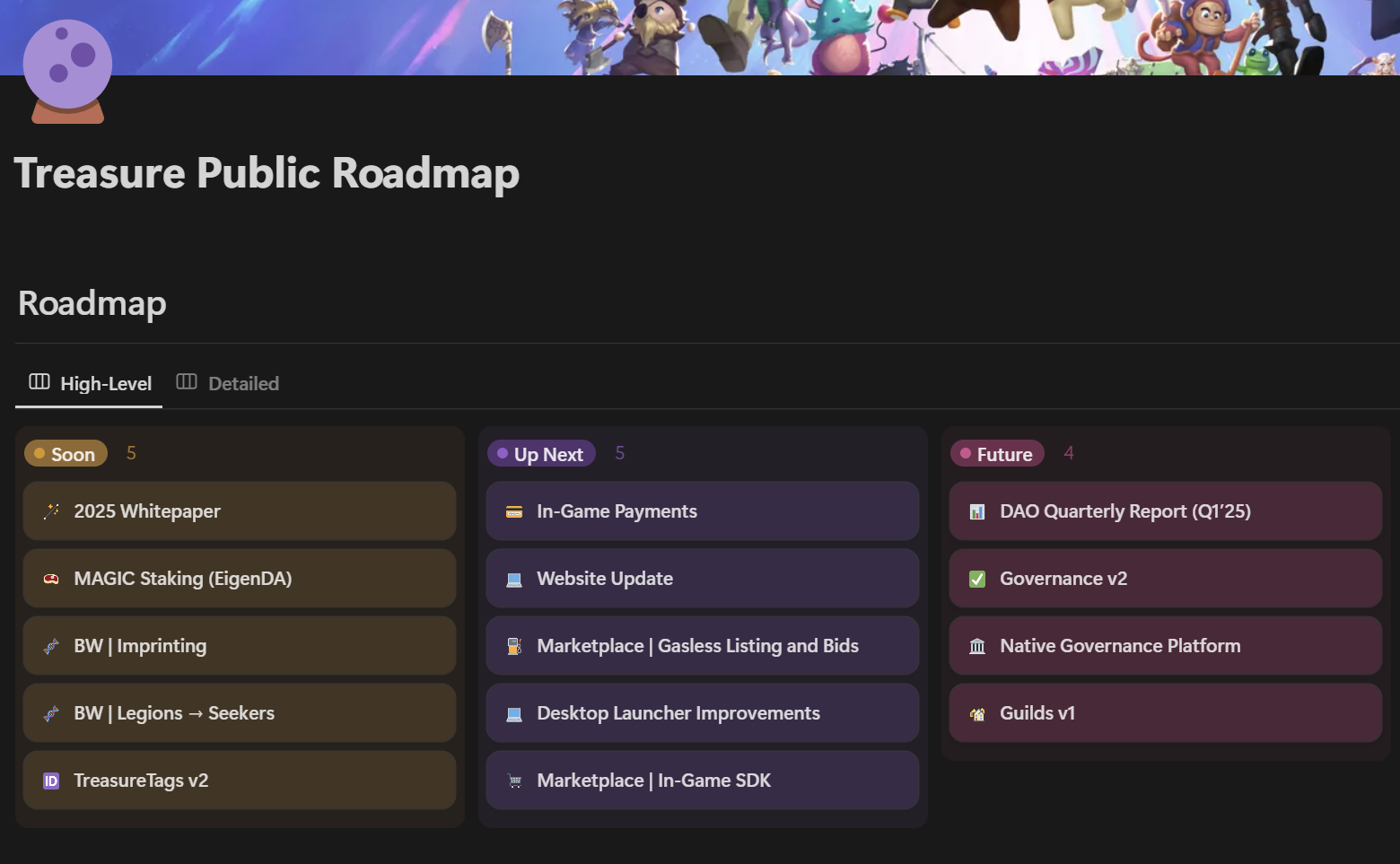Click the Treasure Public Roadmap page title
The image size is (1400, 864).
click(x=267, y=173)
